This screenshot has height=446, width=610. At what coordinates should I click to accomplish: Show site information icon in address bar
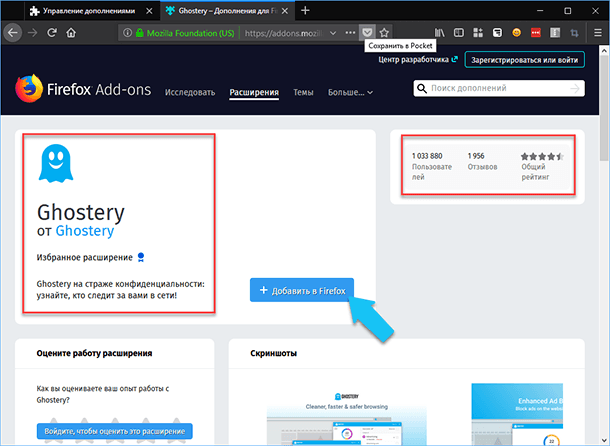tap(127, 33)
